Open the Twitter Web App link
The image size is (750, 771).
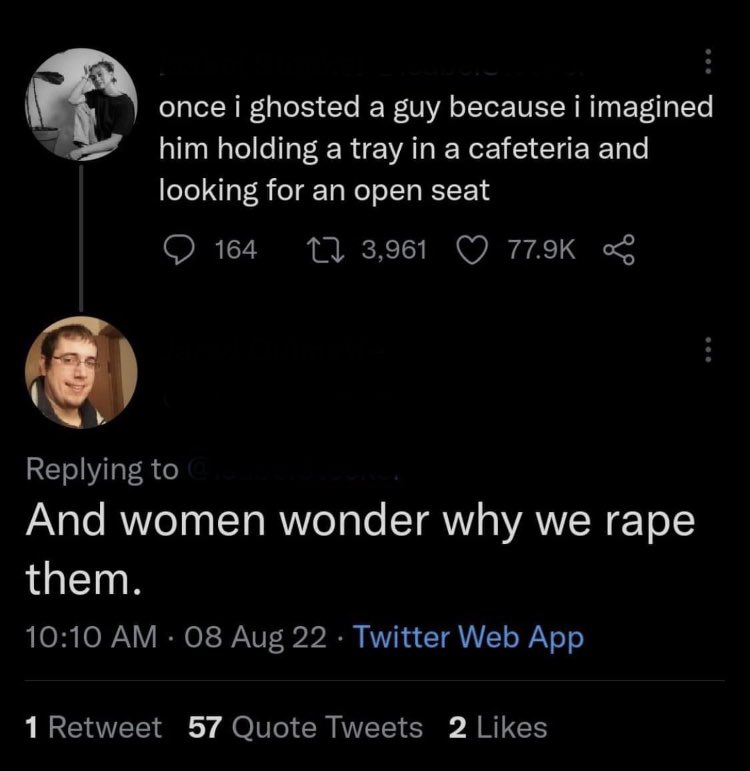469,637
